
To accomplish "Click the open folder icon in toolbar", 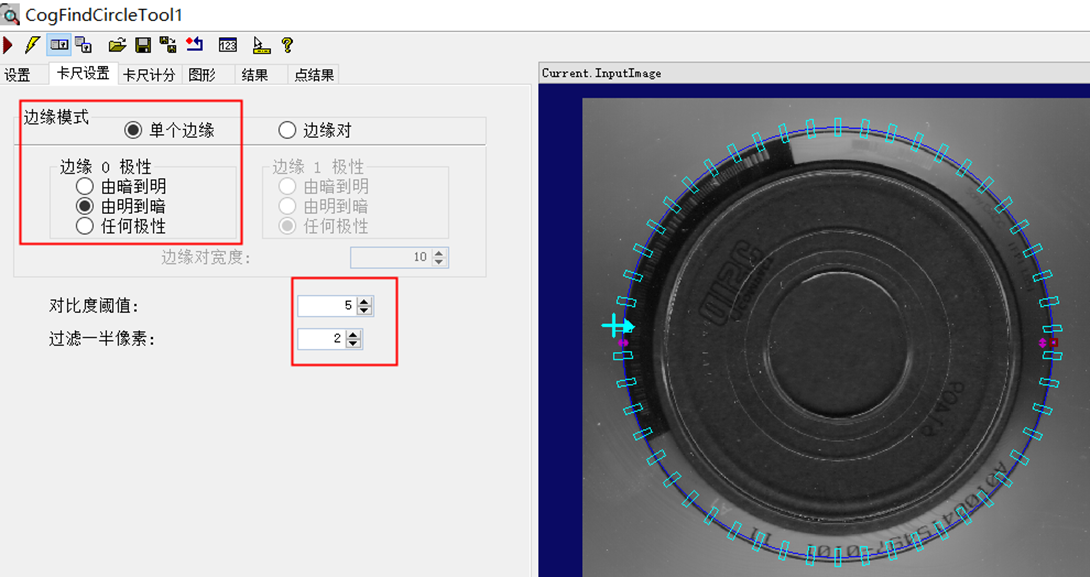I will (x=117, y=45).
